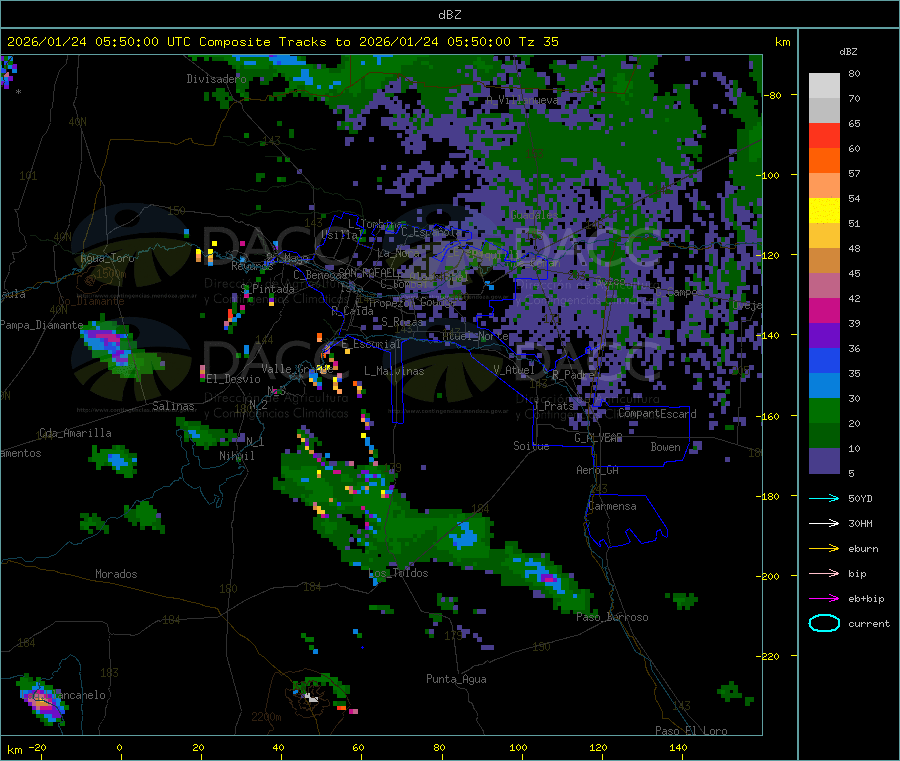900x761 pixels.
Task: Select the bright green 30-20 dBZ swatch
Action: pos(824,410)
